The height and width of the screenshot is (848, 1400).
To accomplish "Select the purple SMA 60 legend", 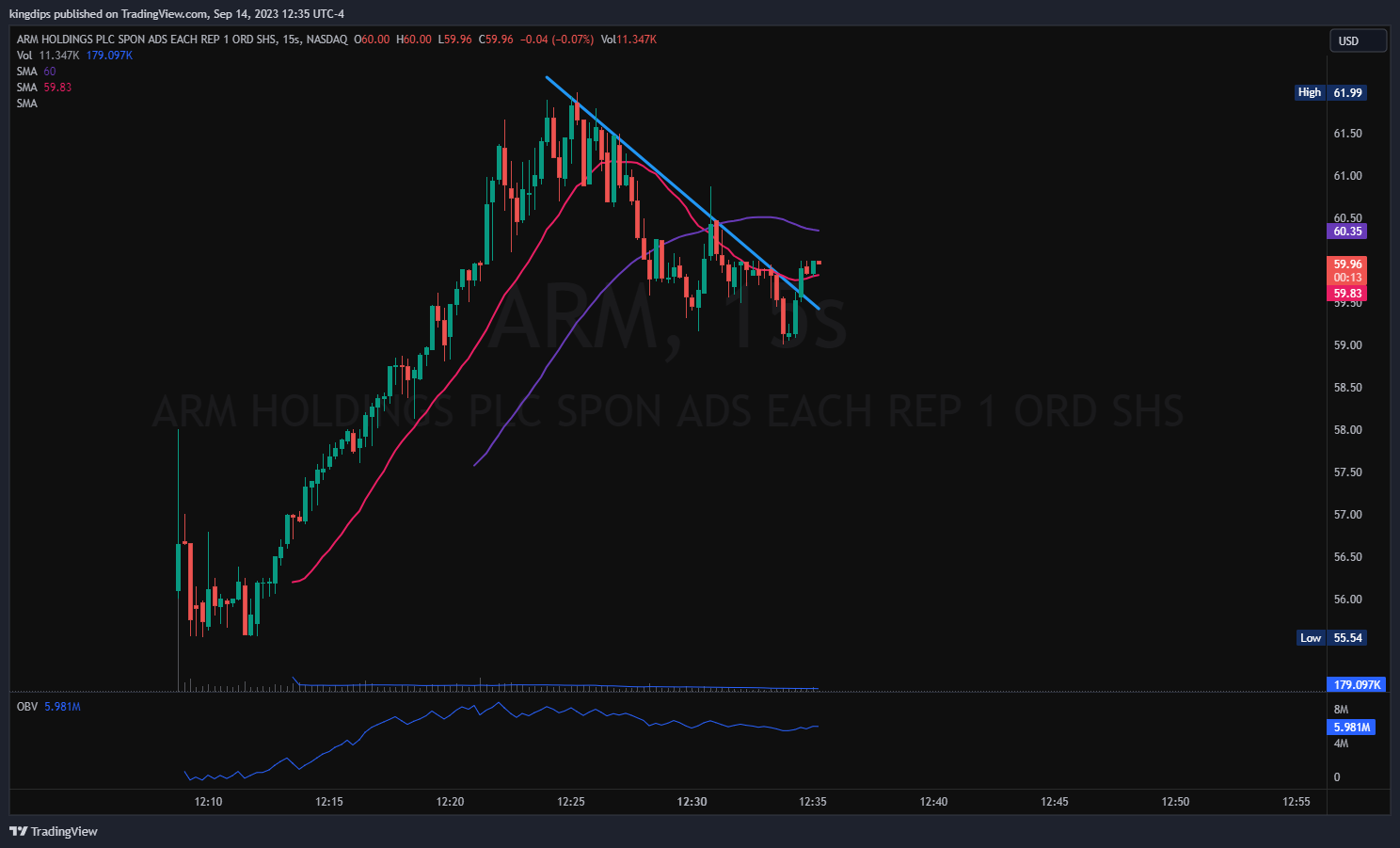I will 36,72.
